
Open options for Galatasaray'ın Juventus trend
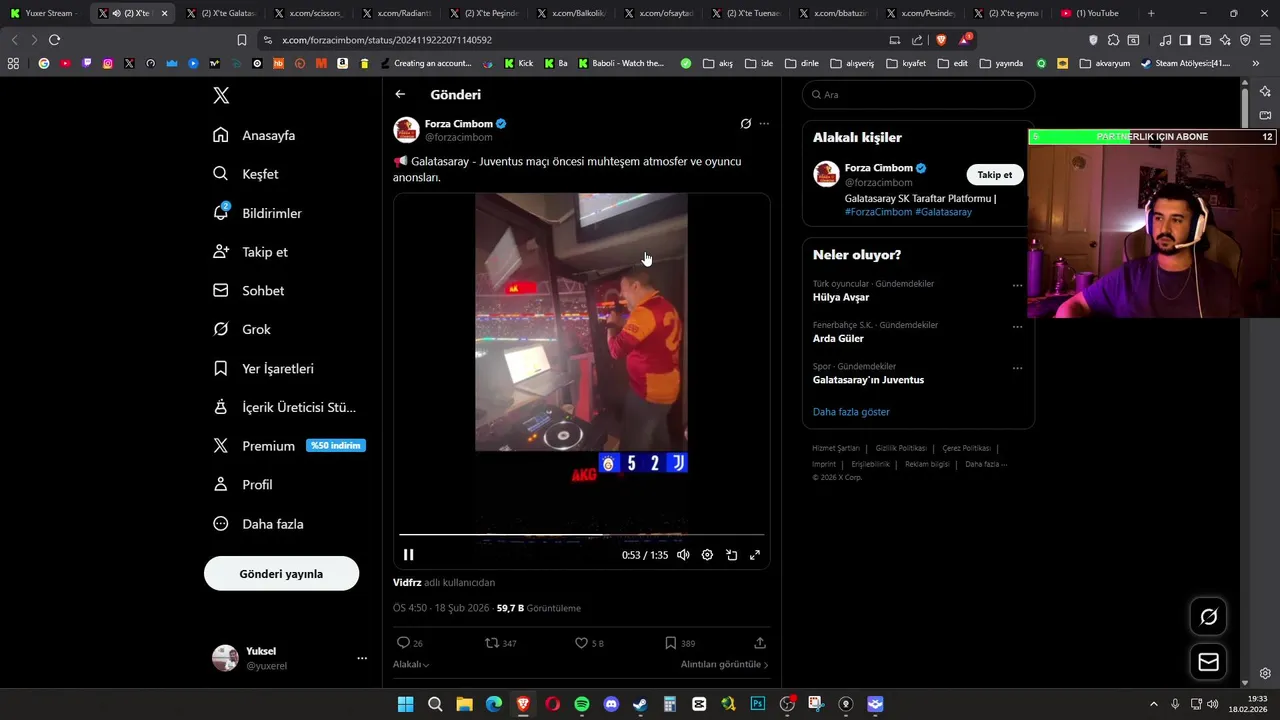[1017, 368]
